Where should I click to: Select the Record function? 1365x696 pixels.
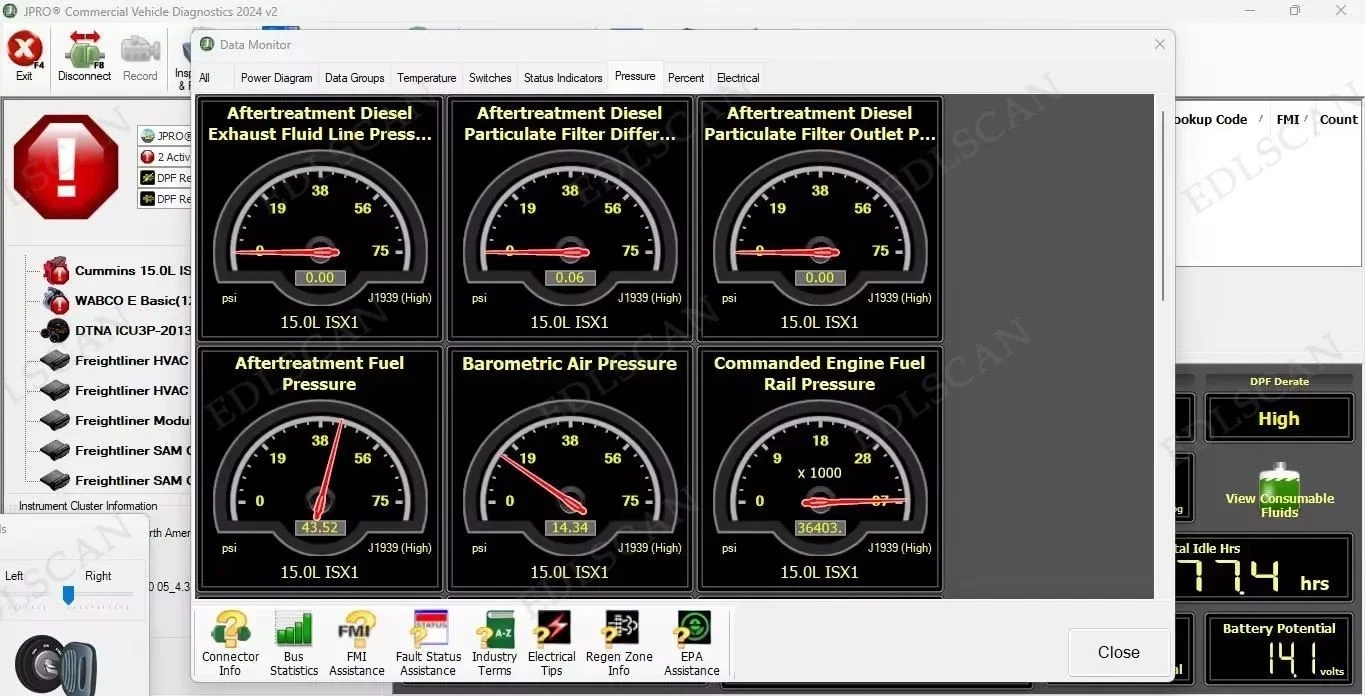coord(139,55)
